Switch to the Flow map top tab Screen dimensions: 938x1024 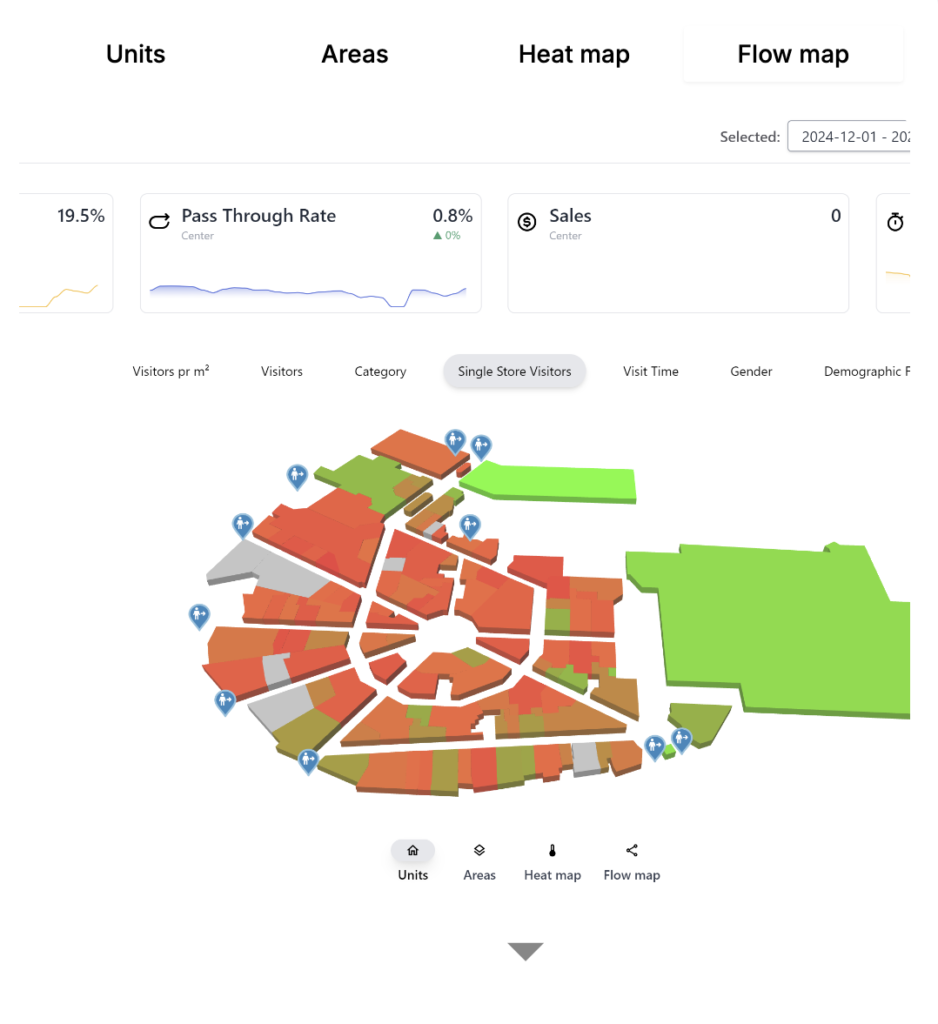(793, 55)
